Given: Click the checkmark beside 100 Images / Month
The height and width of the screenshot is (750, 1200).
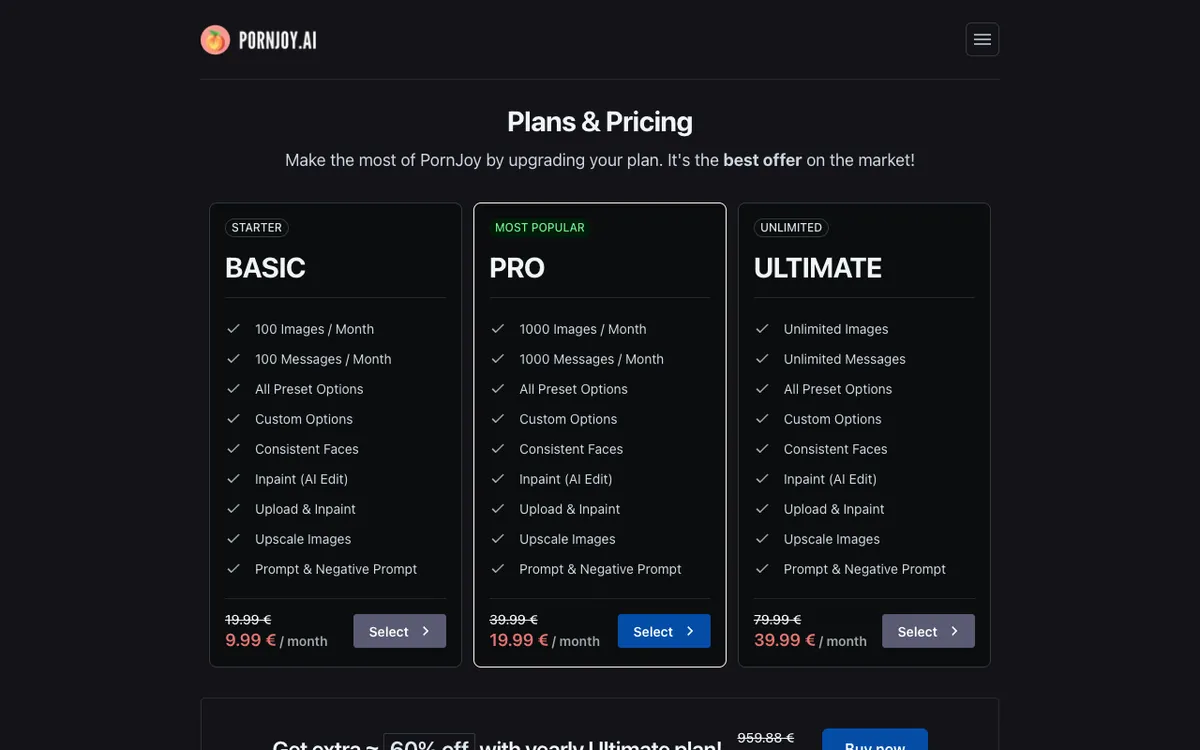Looking at the screenshot, I should 233,328.
